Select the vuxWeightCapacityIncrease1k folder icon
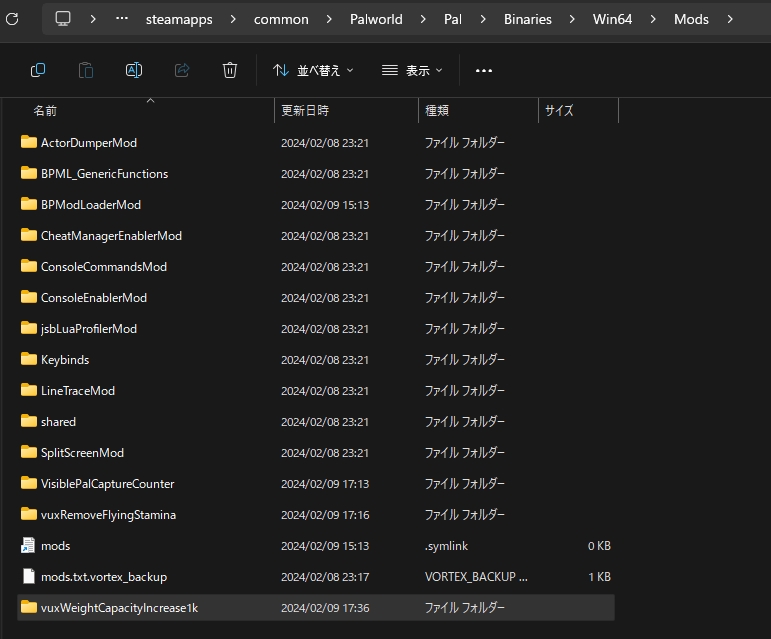This screenshot has height=639, width=771. pyautogui.click(x=29, y=607)
